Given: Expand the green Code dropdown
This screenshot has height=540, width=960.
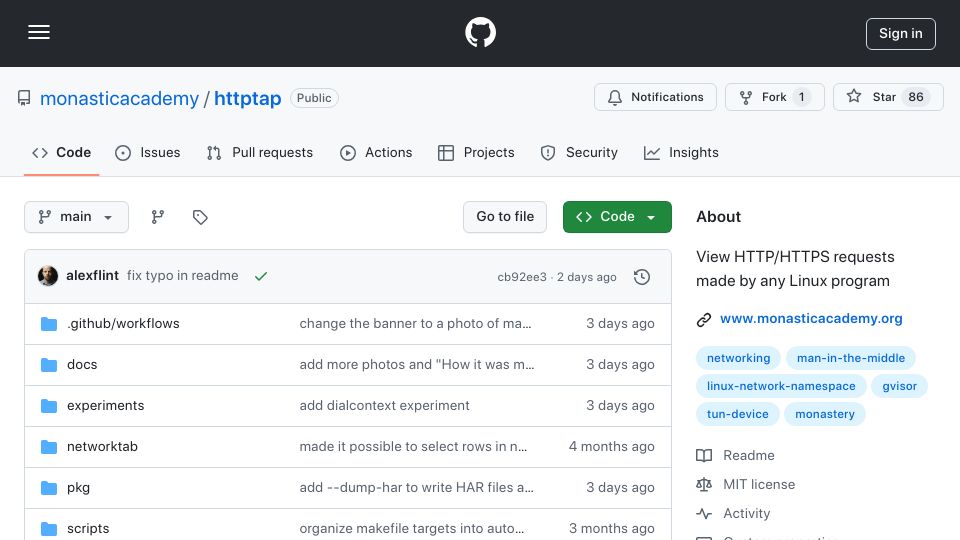Looking at the screenshot, I should click(617, 217).
